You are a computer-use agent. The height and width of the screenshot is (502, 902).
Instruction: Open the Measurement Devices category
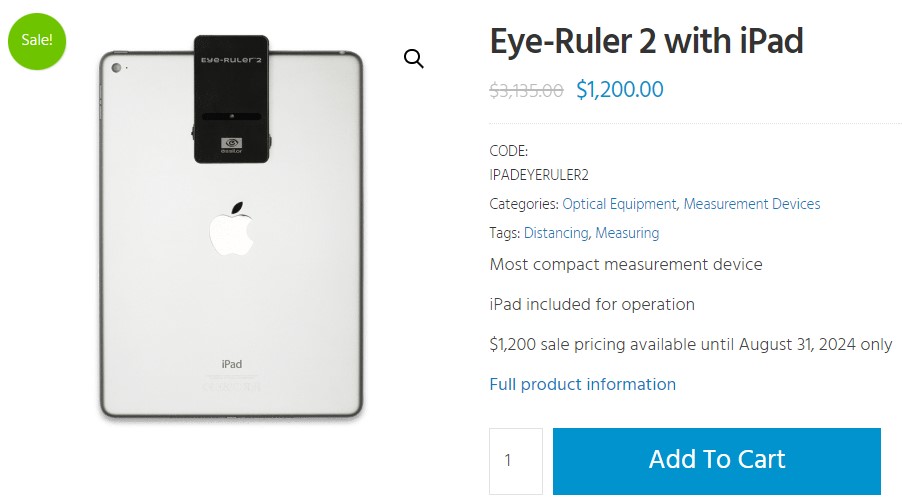tap(752, 204)
